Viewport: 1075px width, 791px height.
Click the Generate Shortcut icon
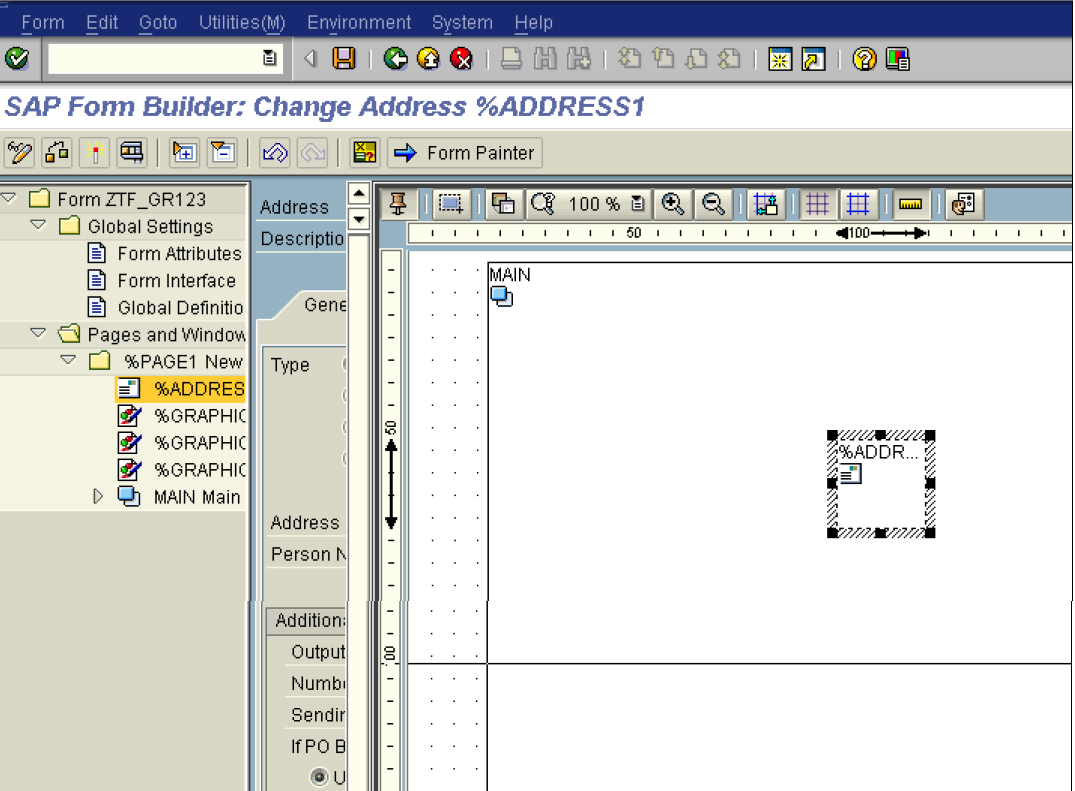[x=813, y=59]
